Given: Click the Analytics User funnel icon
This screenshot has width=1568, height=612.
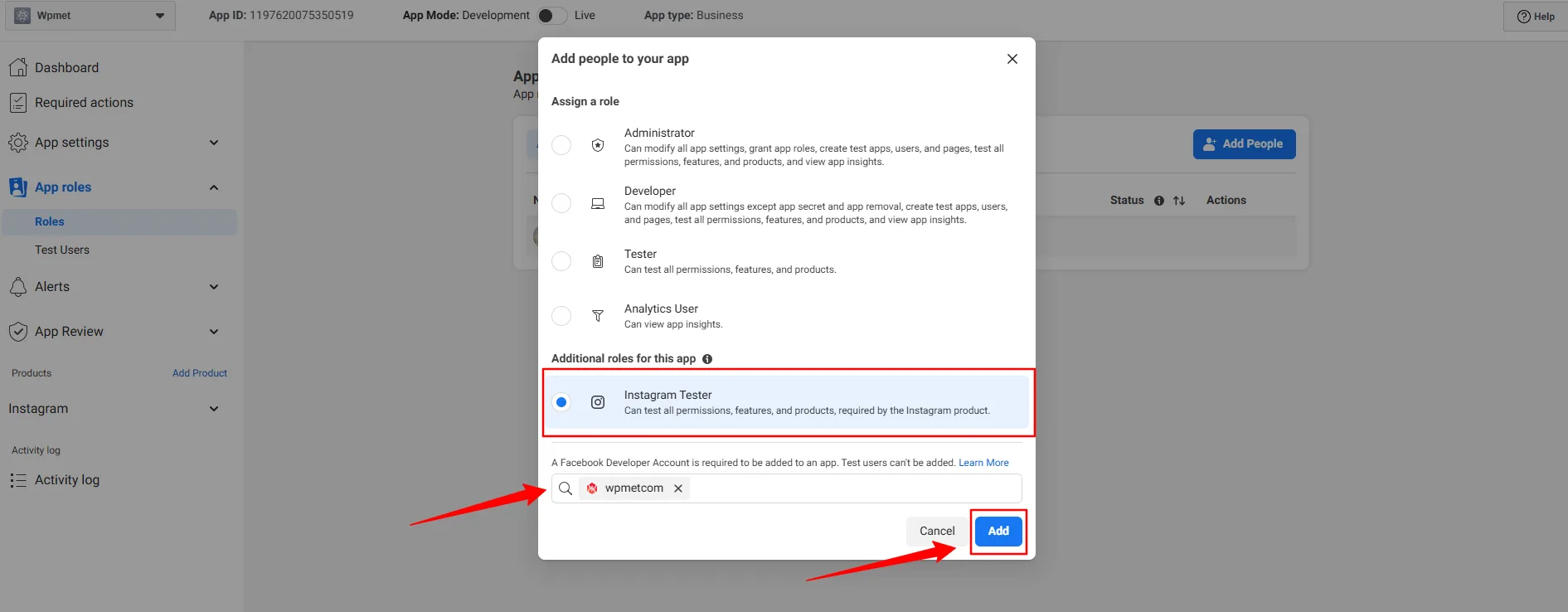Looking at the screenshot, I should pyautogui.click(x=598, y=316).
